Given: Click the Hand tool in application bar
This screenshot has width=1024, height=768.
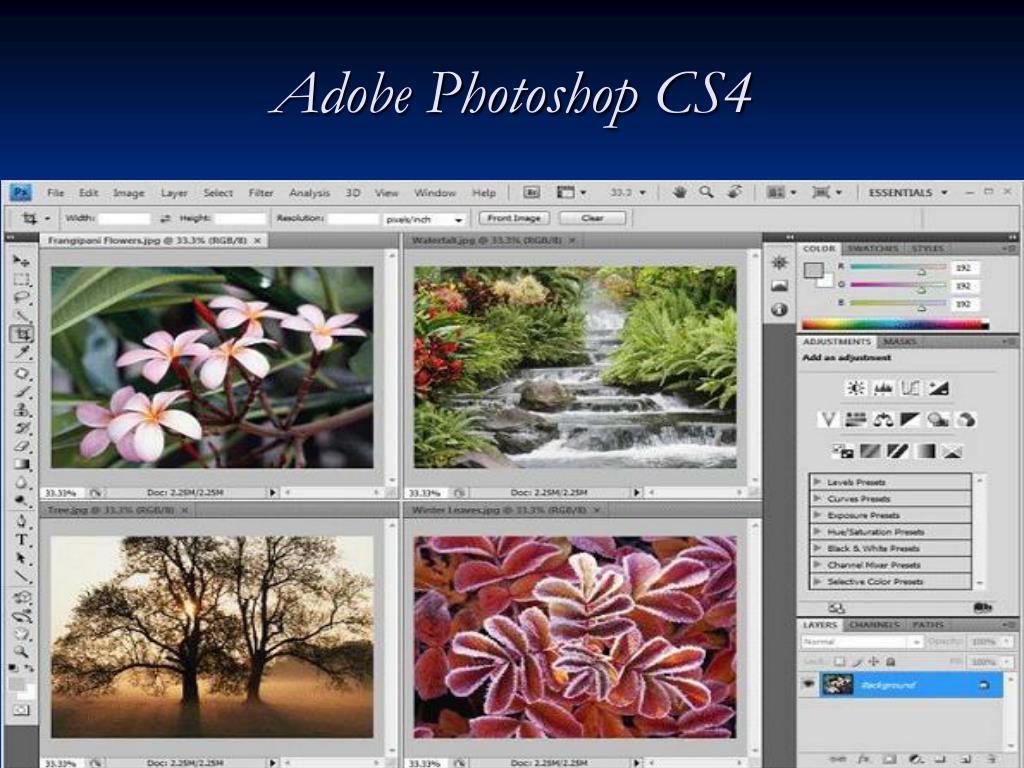Looking at the screenshot, I should click(680, 192).
